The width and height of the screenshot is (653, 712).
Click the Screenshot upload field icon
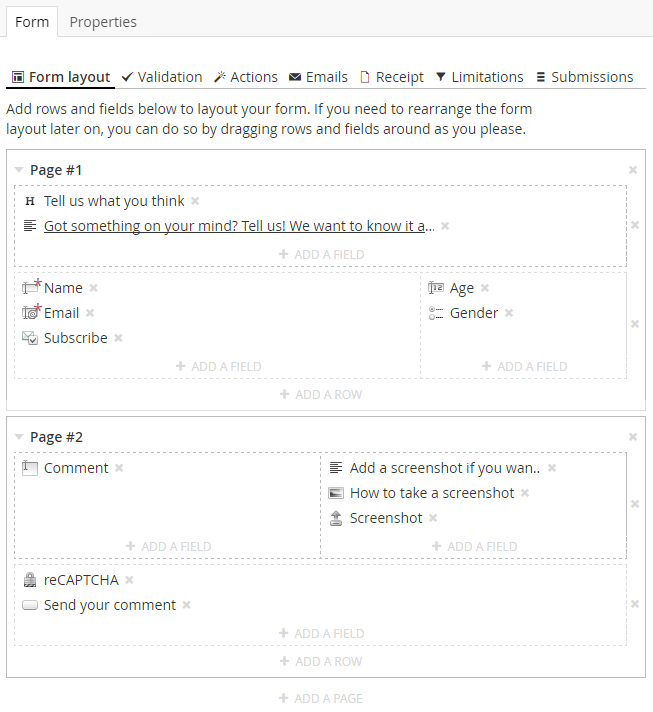point(336,518)
